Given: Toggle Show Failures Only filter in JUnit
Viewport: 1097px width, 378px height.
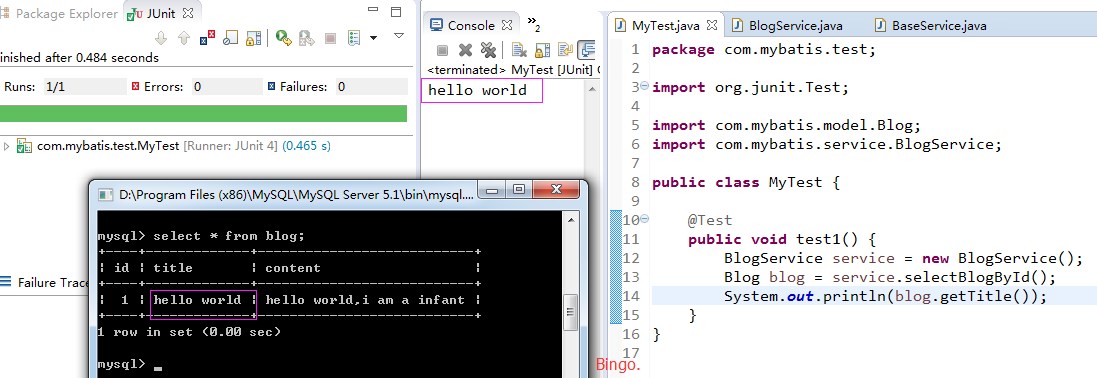Looking at the screenshot, I should (x=208, y=37).
